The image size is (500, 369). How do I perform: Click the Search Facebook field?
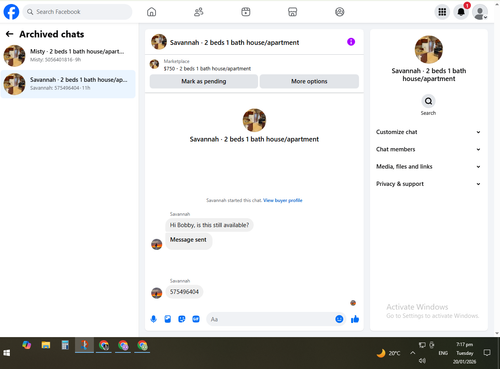pyautogui.click(x=77, y=12)
